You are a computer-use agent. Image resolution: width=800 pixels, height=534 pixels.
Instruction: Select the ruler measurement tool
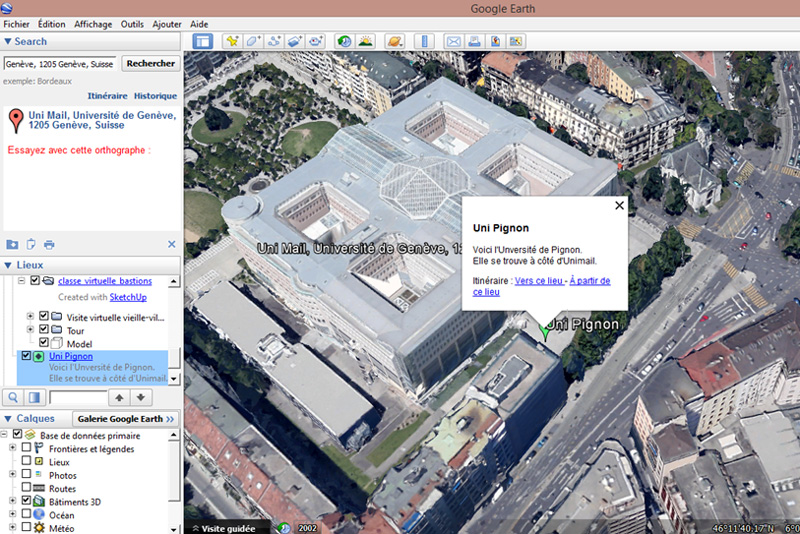[424, 41]
